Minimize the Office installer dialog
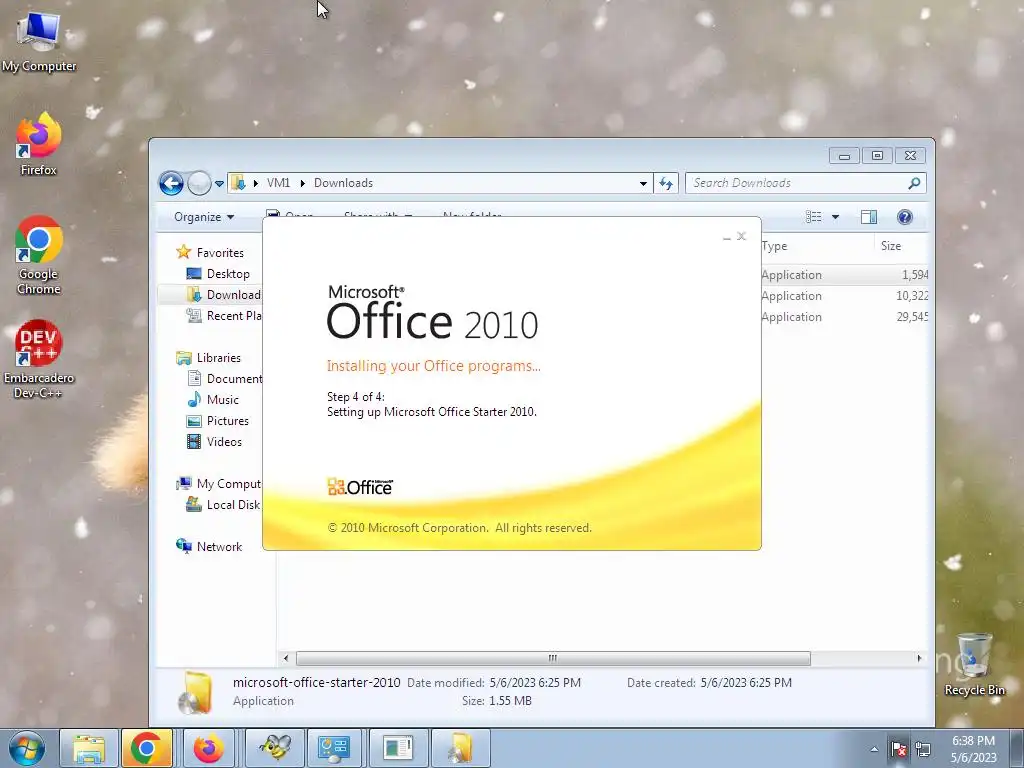Viewport: 1024px width, 768px height. pyautogui.click(x=727, y=237)
